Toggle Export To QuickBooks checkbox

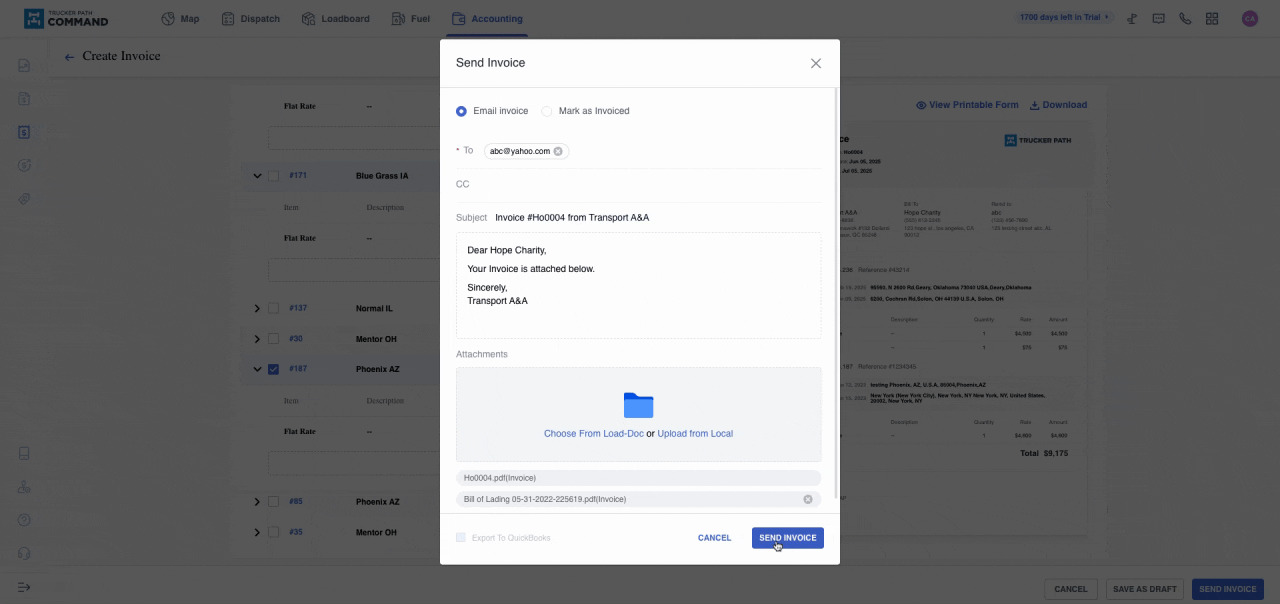[x=461, y=538]
